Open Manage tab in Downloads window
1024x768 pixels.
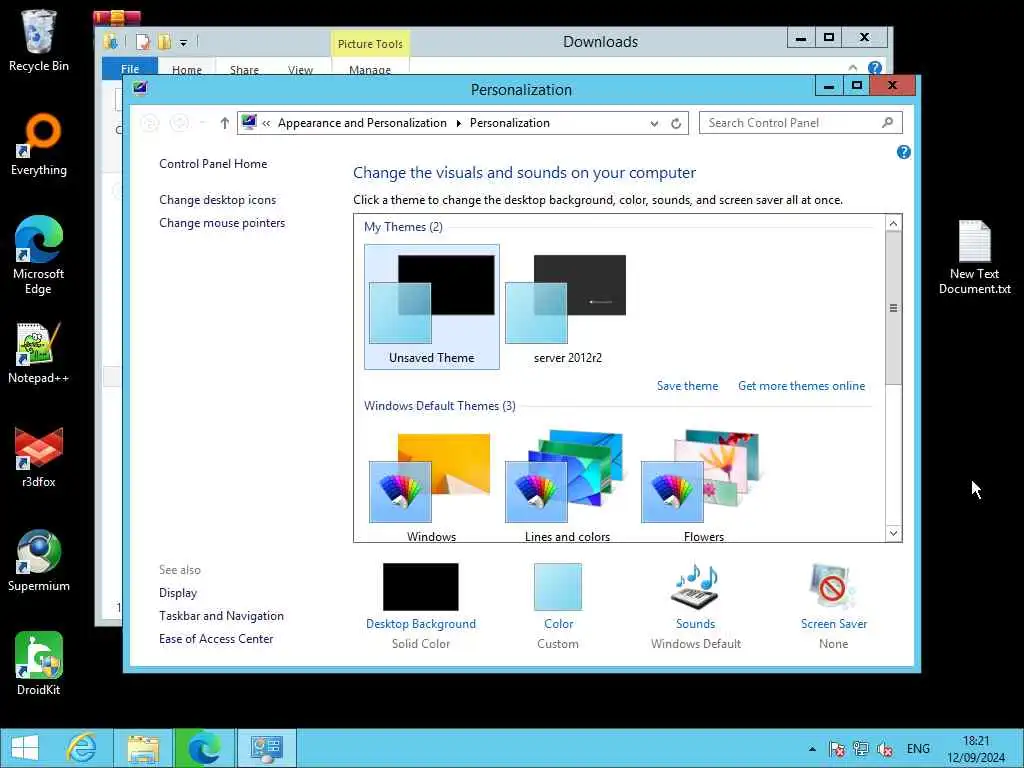coord(370,68)
